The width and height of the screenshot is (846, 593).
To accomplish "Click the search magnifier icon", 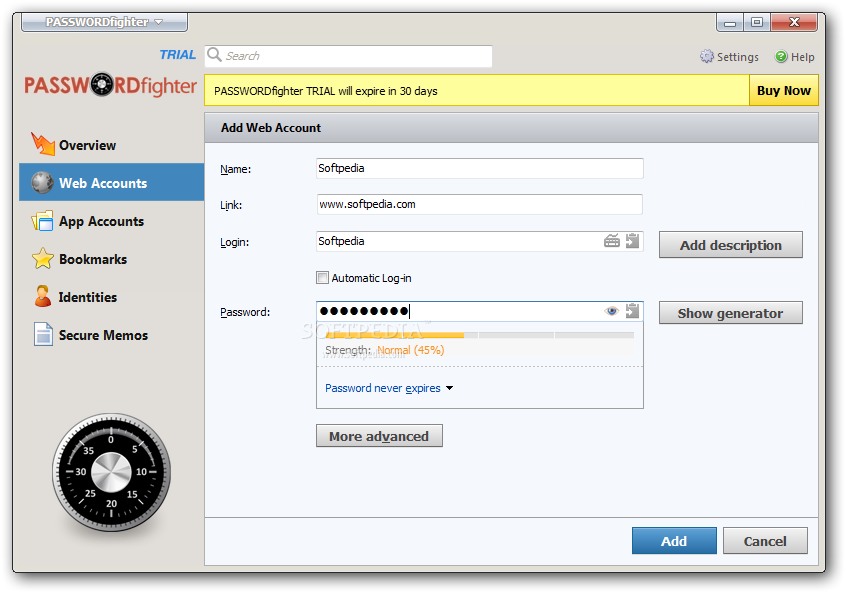I will (x=214, y=55).
